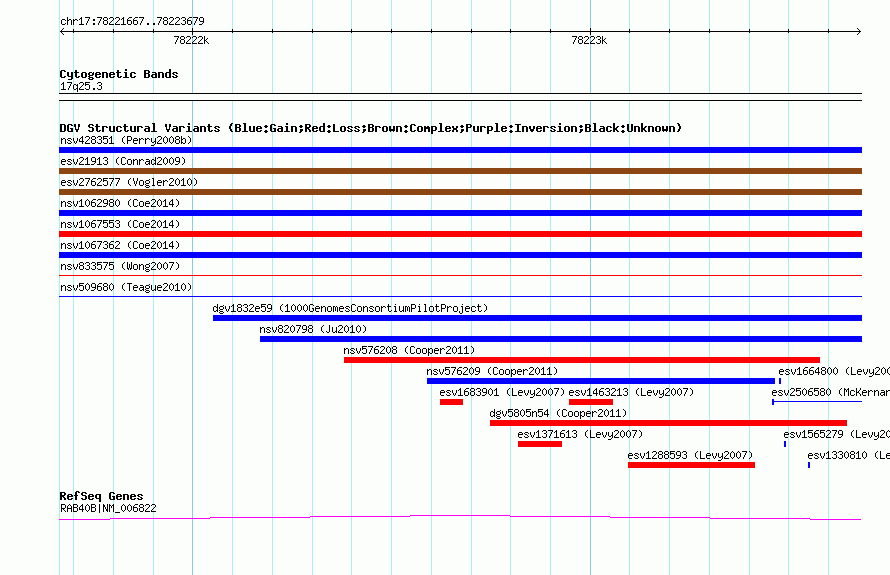
Task: Select the brown esv2762577 variant bar
Action: 460,192
